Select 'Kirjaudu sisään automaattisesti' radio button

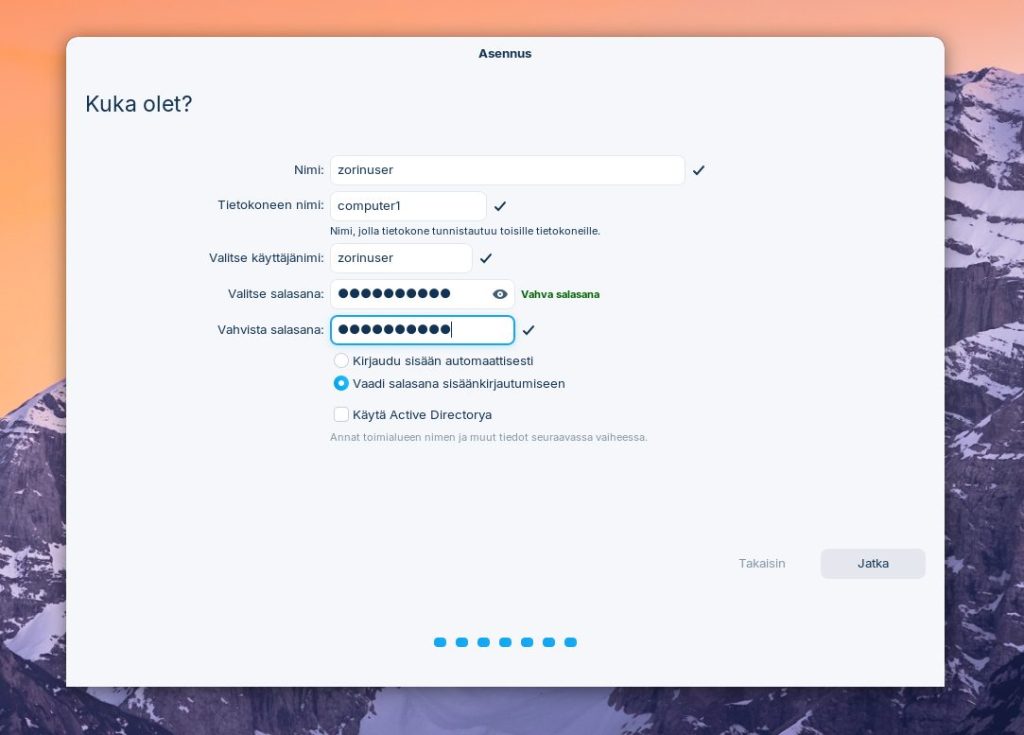point(341,361)
